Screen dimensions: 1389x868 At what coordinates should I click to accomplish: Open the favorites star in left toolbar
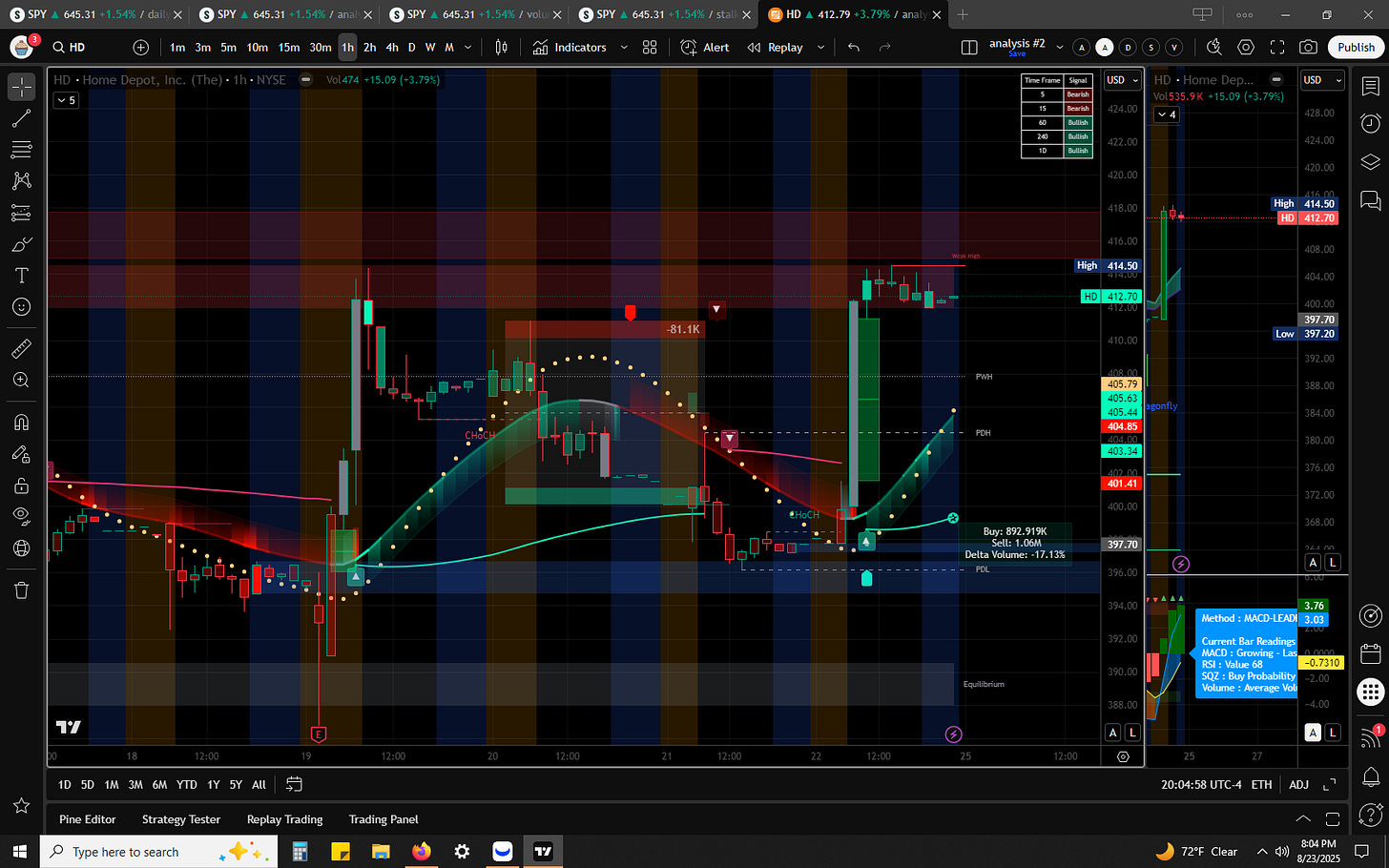click(x=21, y=806)
